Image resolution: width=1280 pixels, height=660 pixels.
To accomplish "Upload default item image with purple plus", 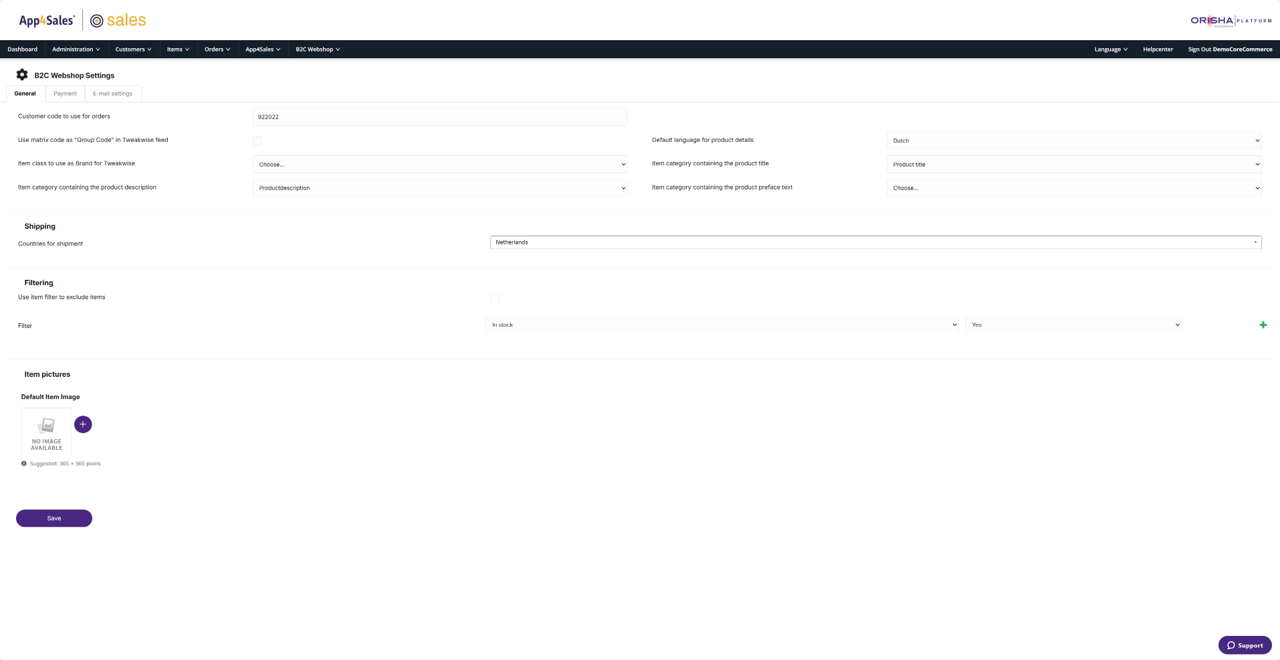I will pyautogui.click(x=83, y=424).
